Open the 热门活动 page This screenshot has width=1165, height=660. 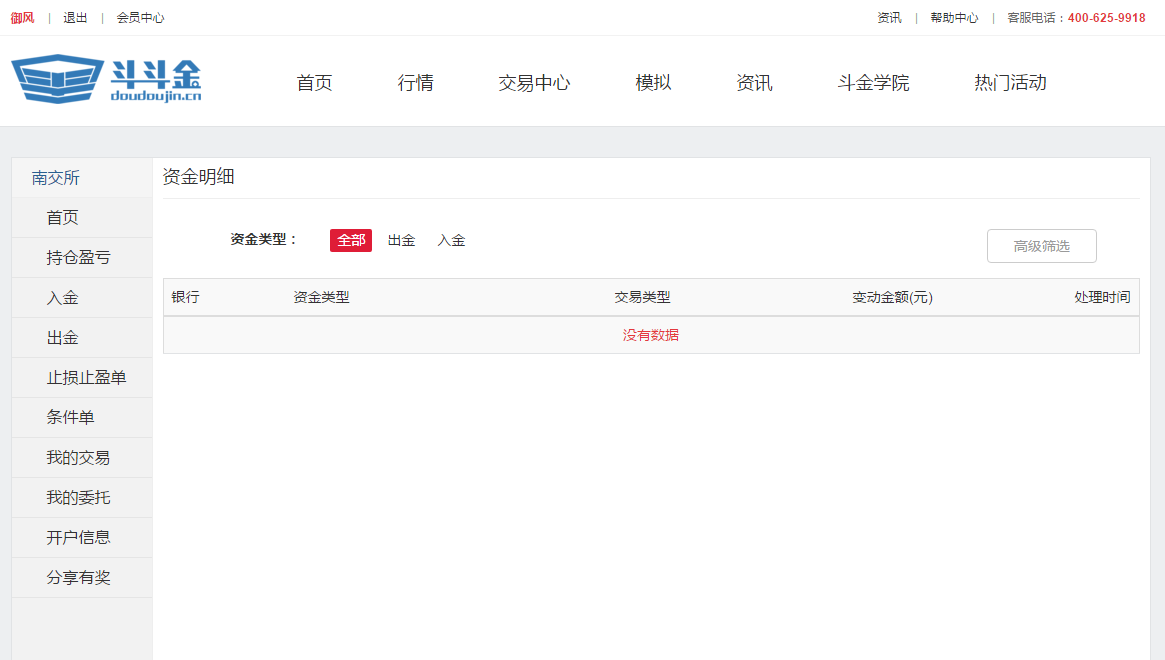(1008, 83)
